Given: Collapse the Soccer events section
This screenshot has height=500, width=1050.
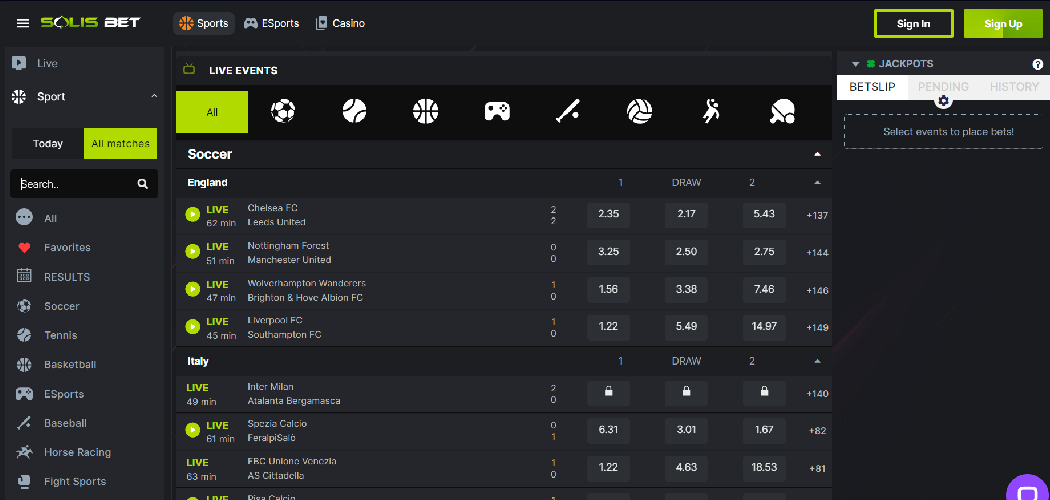Looking at the screenshot, I should coord(817,155).
